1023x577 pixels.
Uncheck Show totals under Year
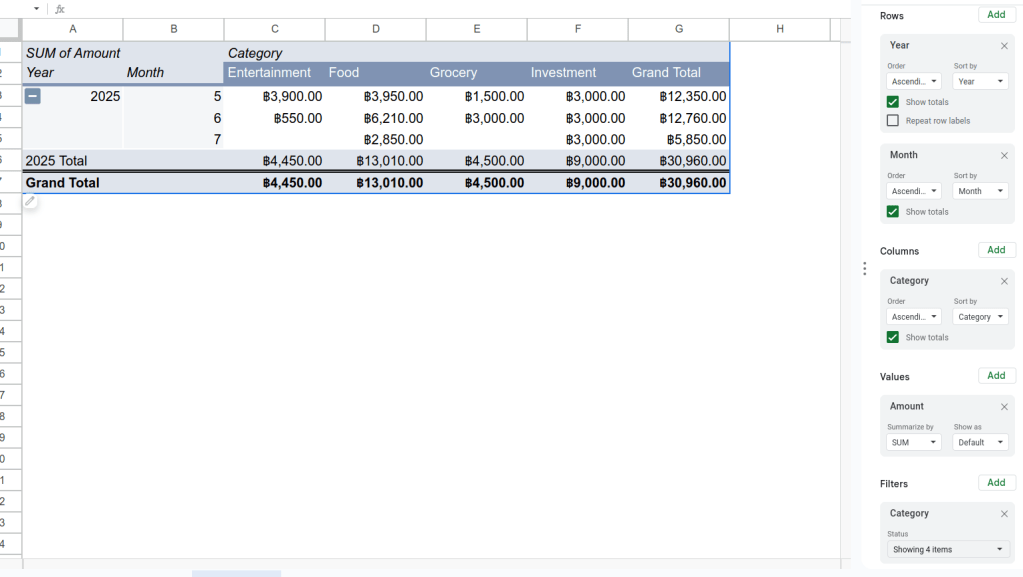point(893,102)
